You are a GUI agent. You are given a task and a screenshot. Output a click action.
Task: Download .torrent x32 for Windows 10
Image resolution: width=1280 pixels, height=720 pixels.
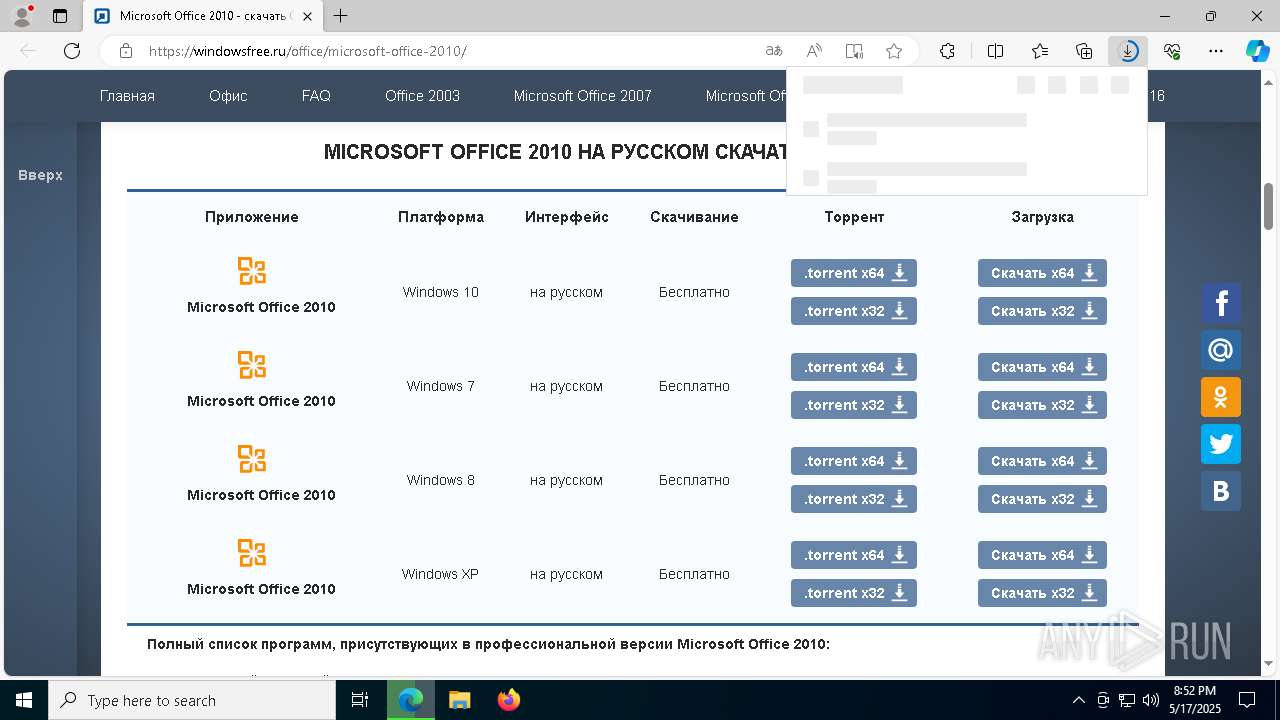coord(854,311)
